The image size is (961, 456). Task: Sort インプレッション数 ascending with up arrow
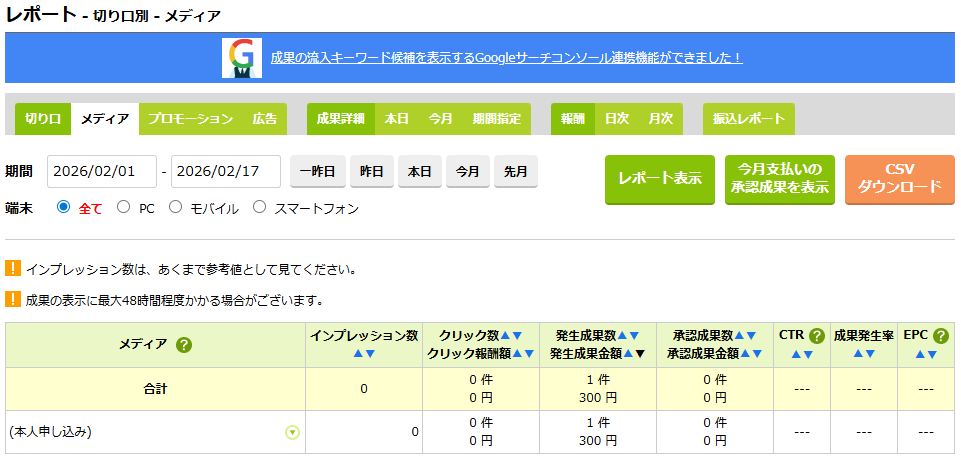tap(357, 353)
